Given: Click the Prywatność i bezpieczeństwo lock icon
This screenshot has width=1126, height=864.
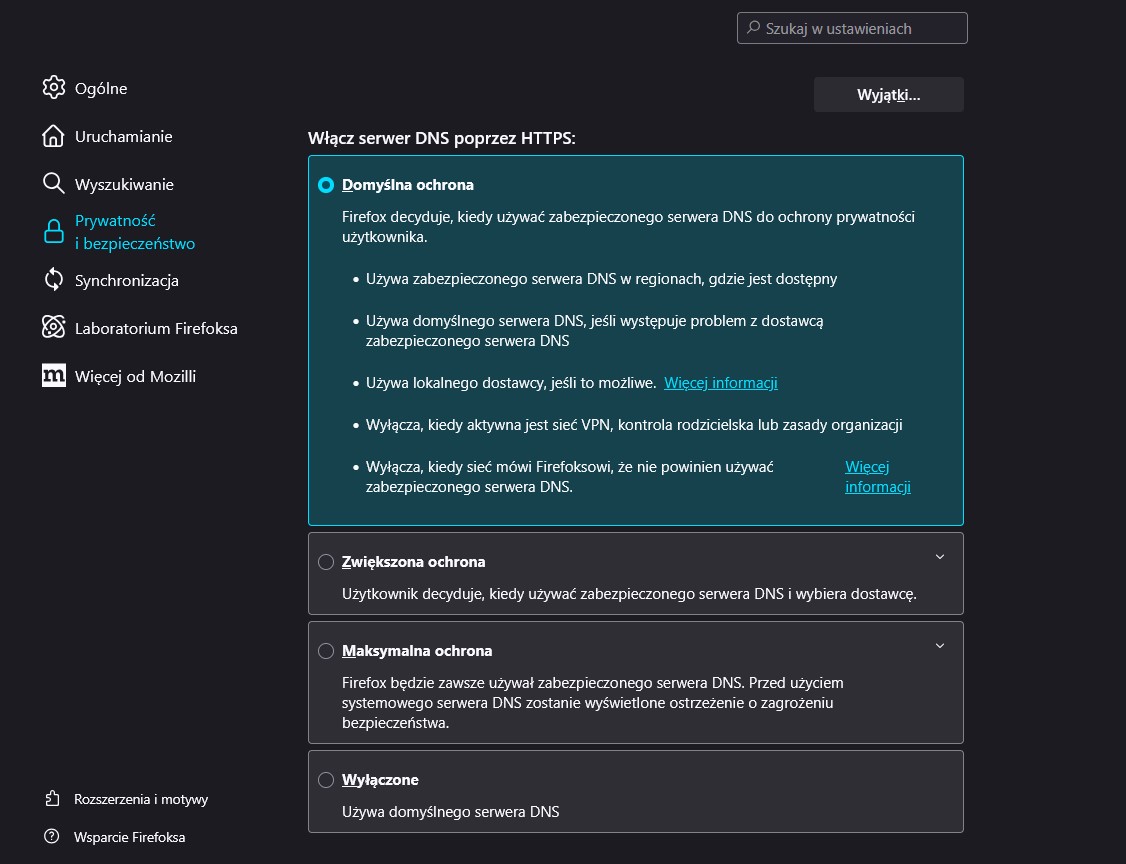Looking at the screenshot, I should (53, 231).
